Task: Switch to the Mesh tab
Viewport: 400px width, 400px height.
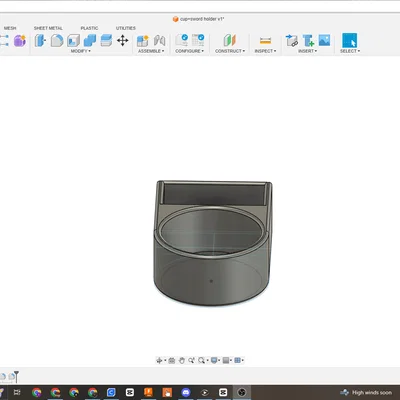Action: (x=10, y=28)
